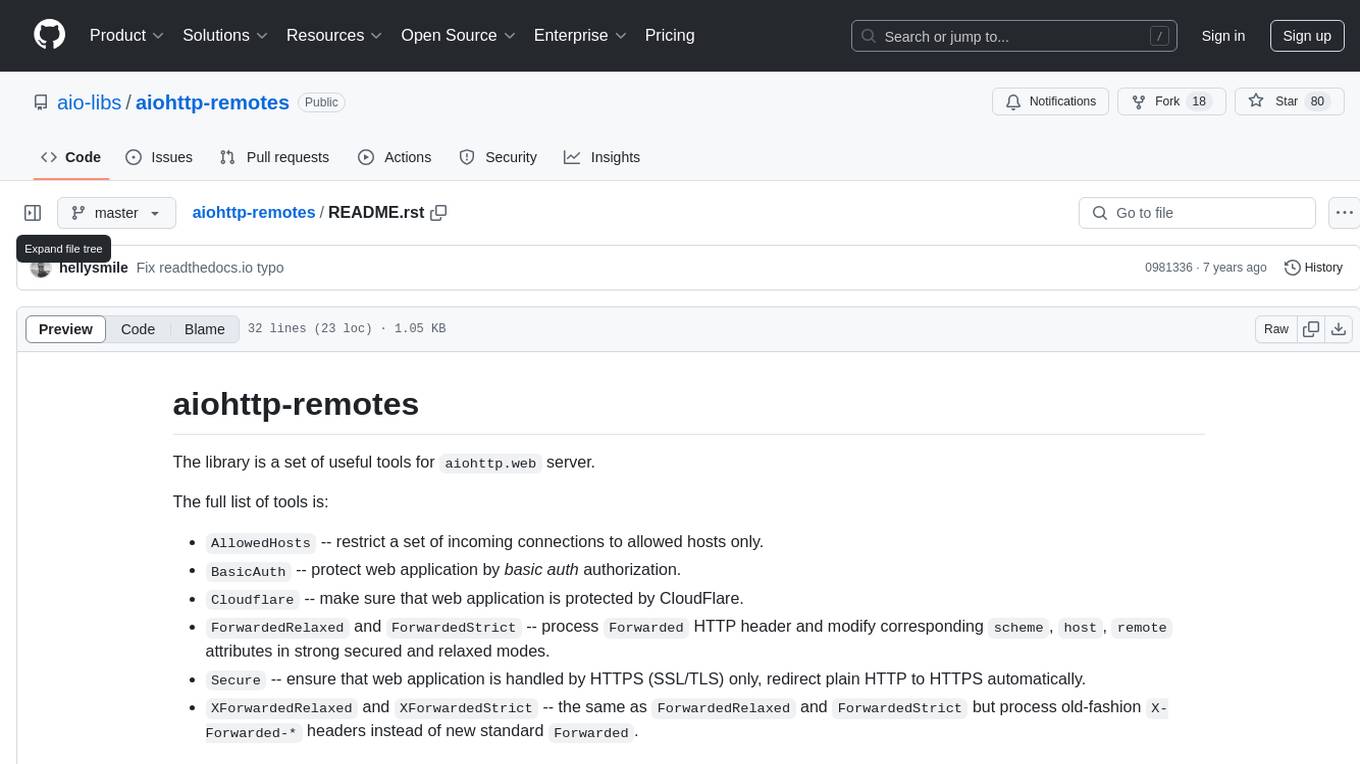
Task: Click the Sign in link
Action: point(1223,35)
